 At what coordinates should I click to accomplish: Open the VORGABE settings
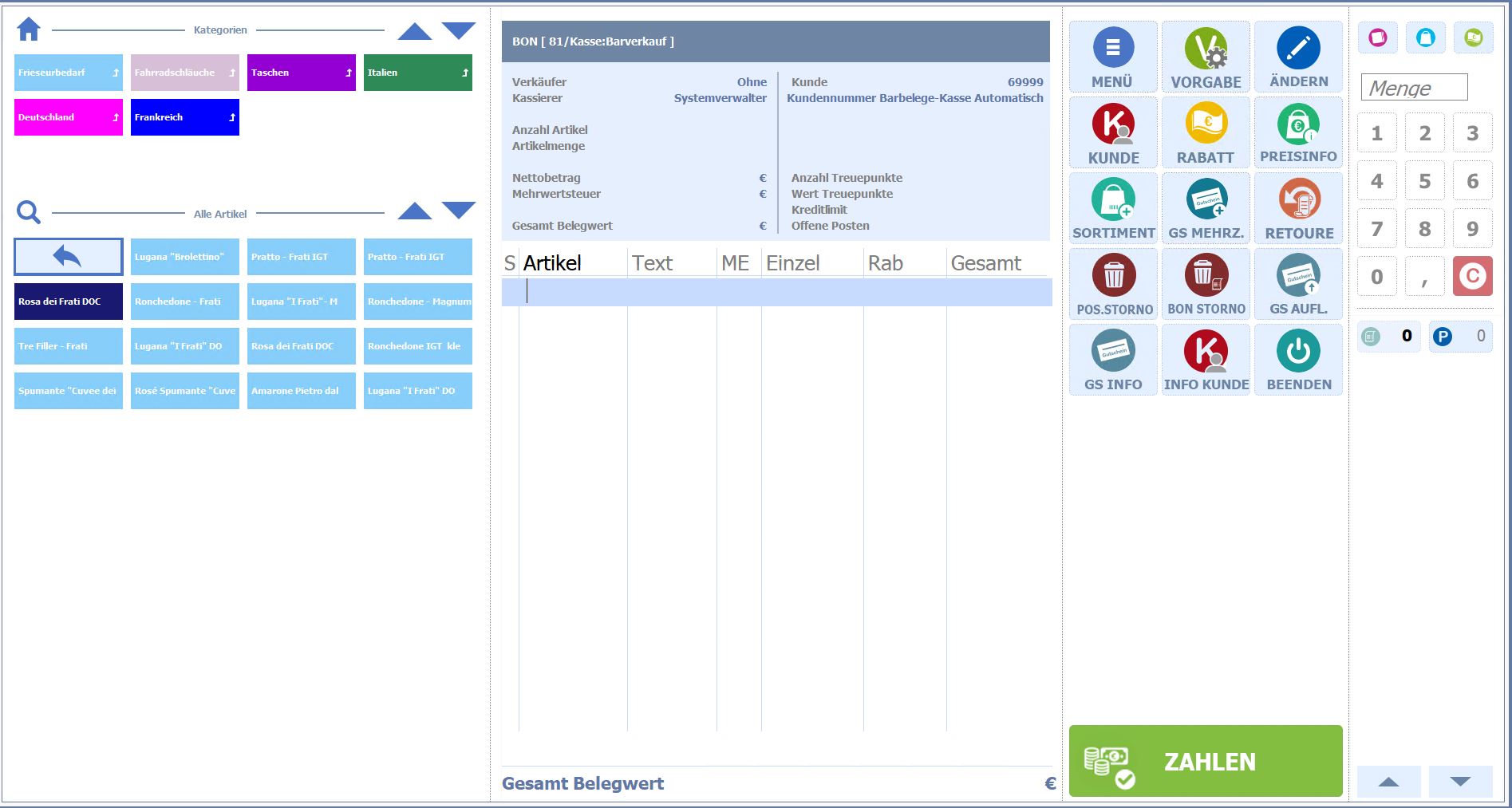[1206, 57]
